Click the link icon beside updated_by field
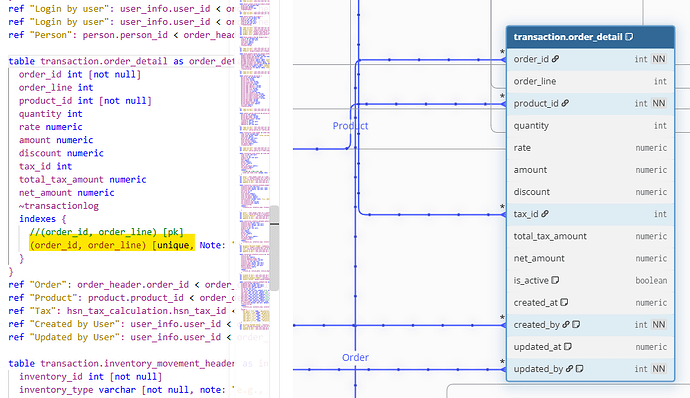Screen dimensions: 690x398 (x=569, y=369)
